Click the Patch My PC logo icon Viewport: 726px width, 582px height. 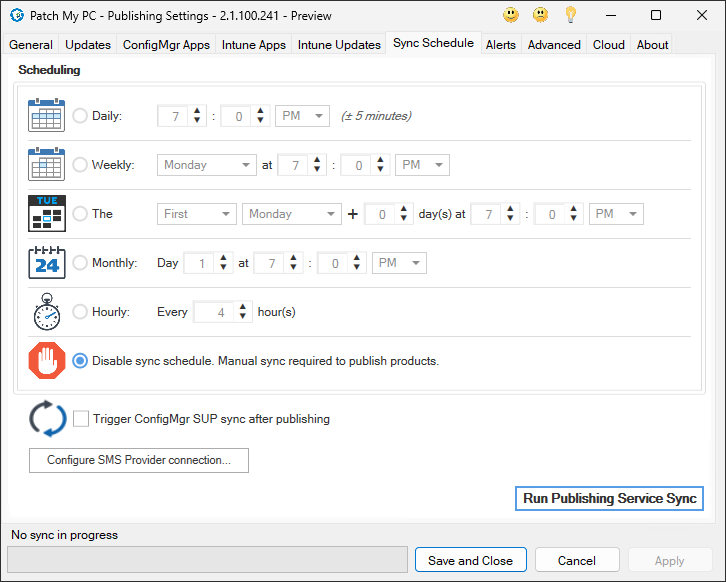(17, 15)
